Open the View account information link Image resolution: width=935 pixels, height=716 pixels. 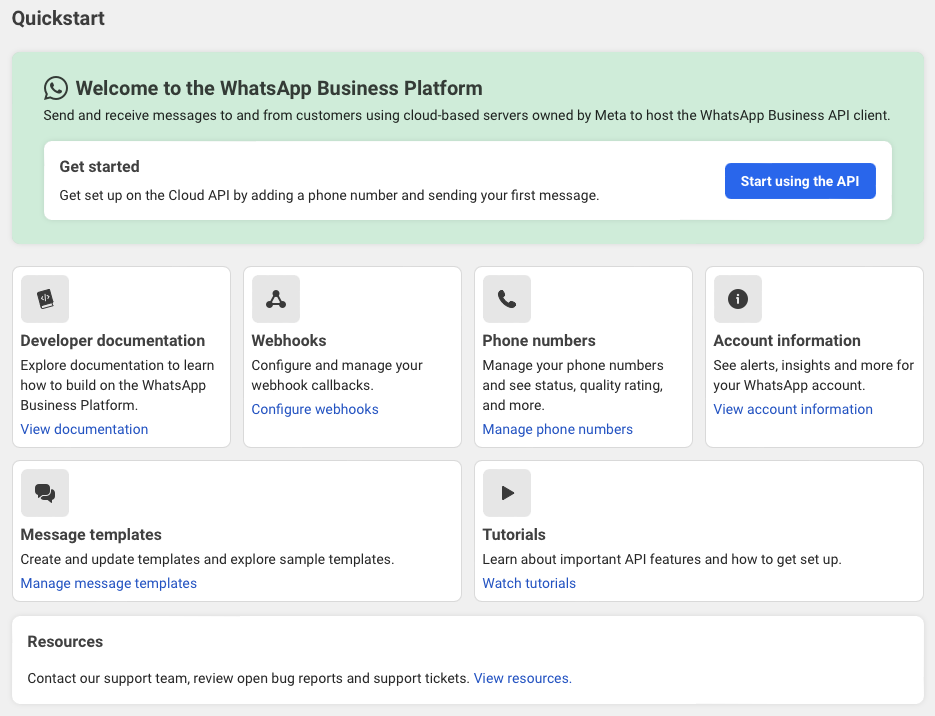[x=793, y=409]
